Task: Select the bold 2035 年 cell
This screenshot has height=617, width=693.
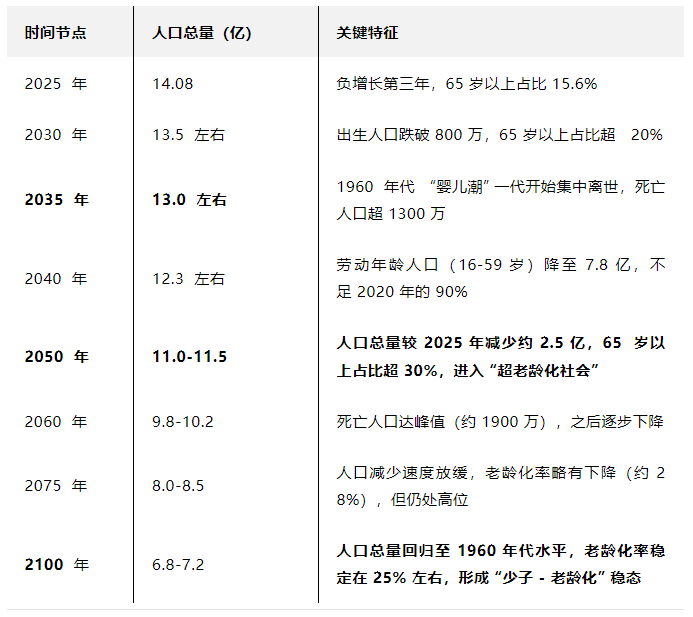Action: tap(56, 200)
